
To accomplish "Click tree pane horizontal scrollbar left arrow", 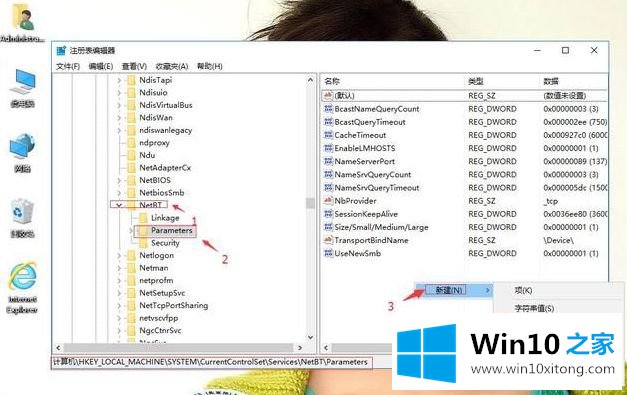I will click(59, 348).
